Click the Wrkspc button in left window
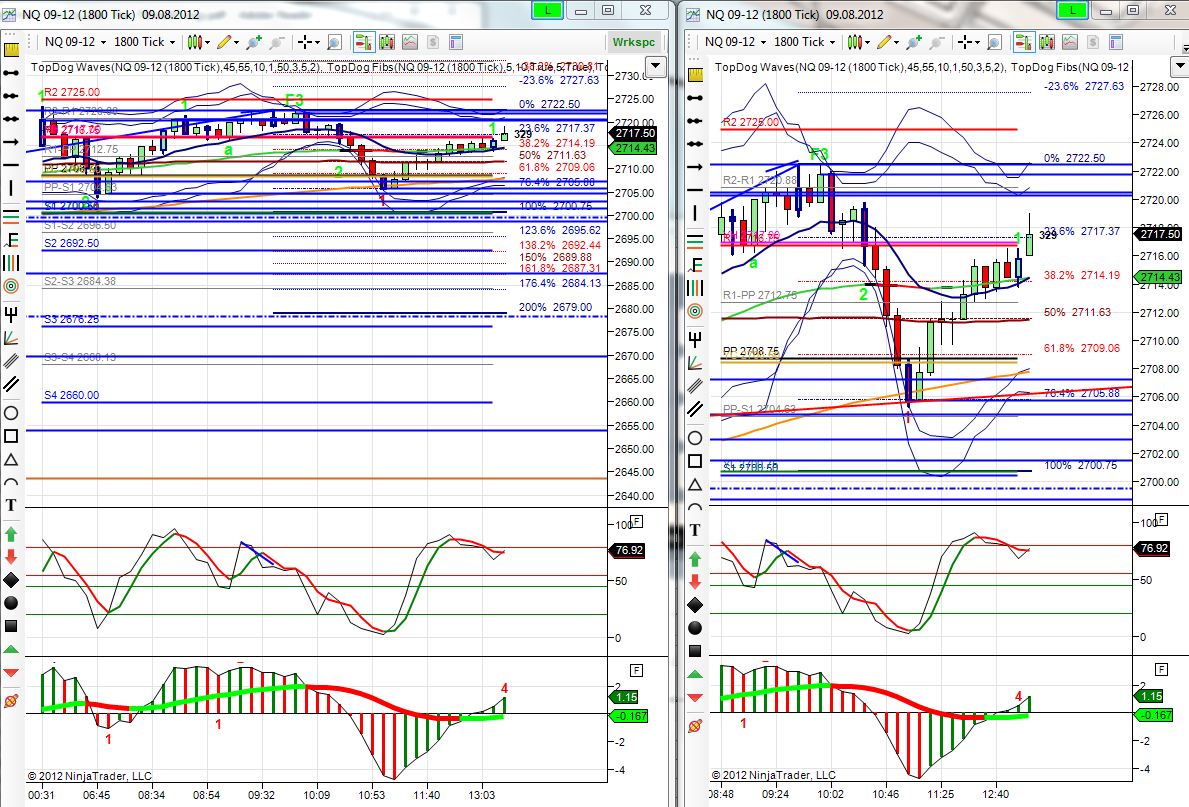 coord(633,42)
